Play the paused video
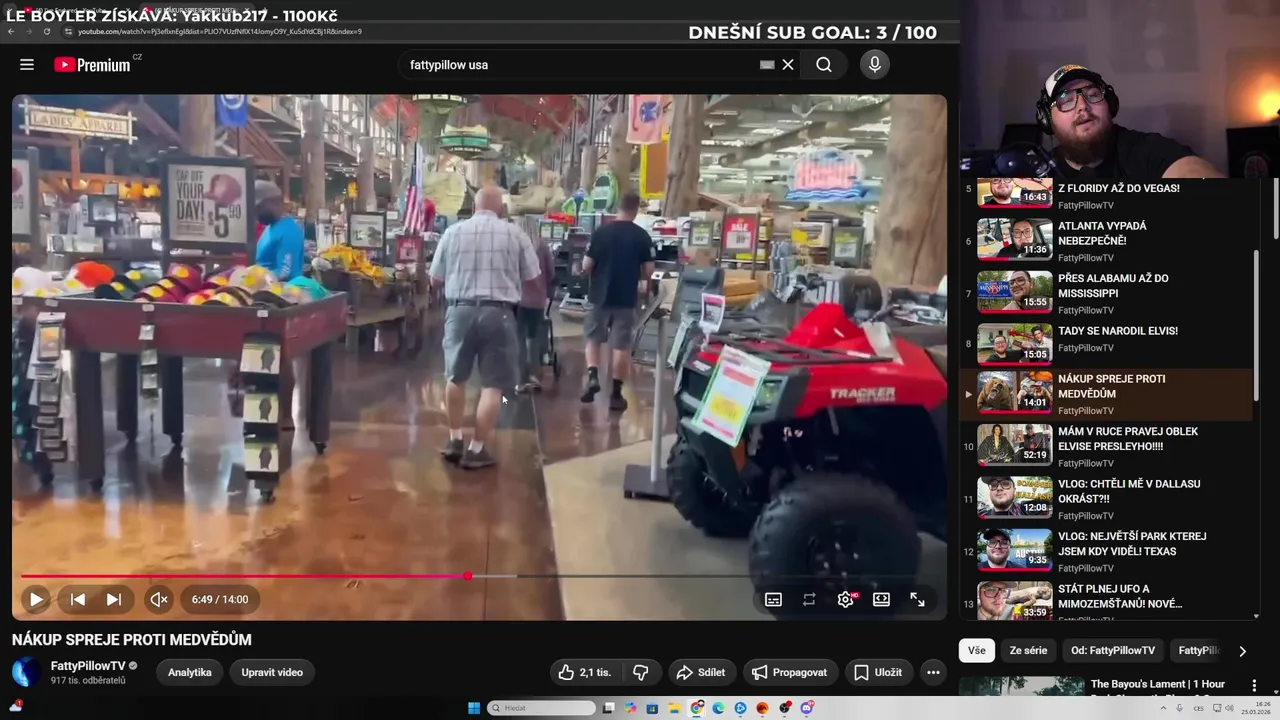 (x=36, y=599)
